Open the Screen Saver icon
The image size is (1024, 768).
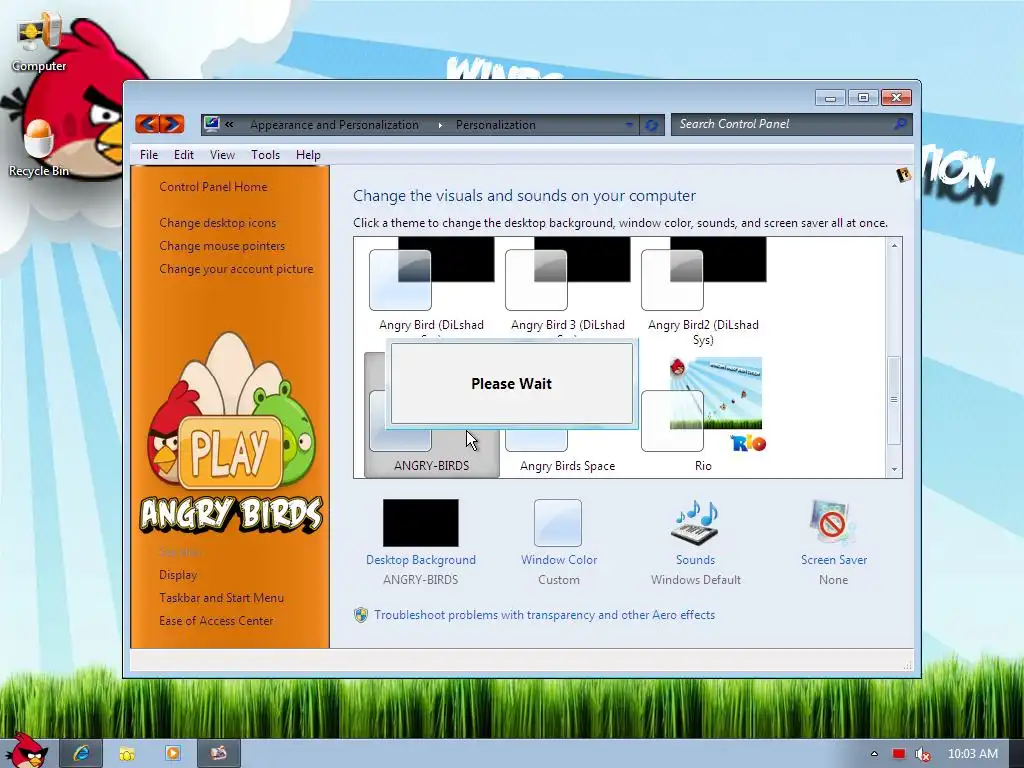(x=833, y=522)
